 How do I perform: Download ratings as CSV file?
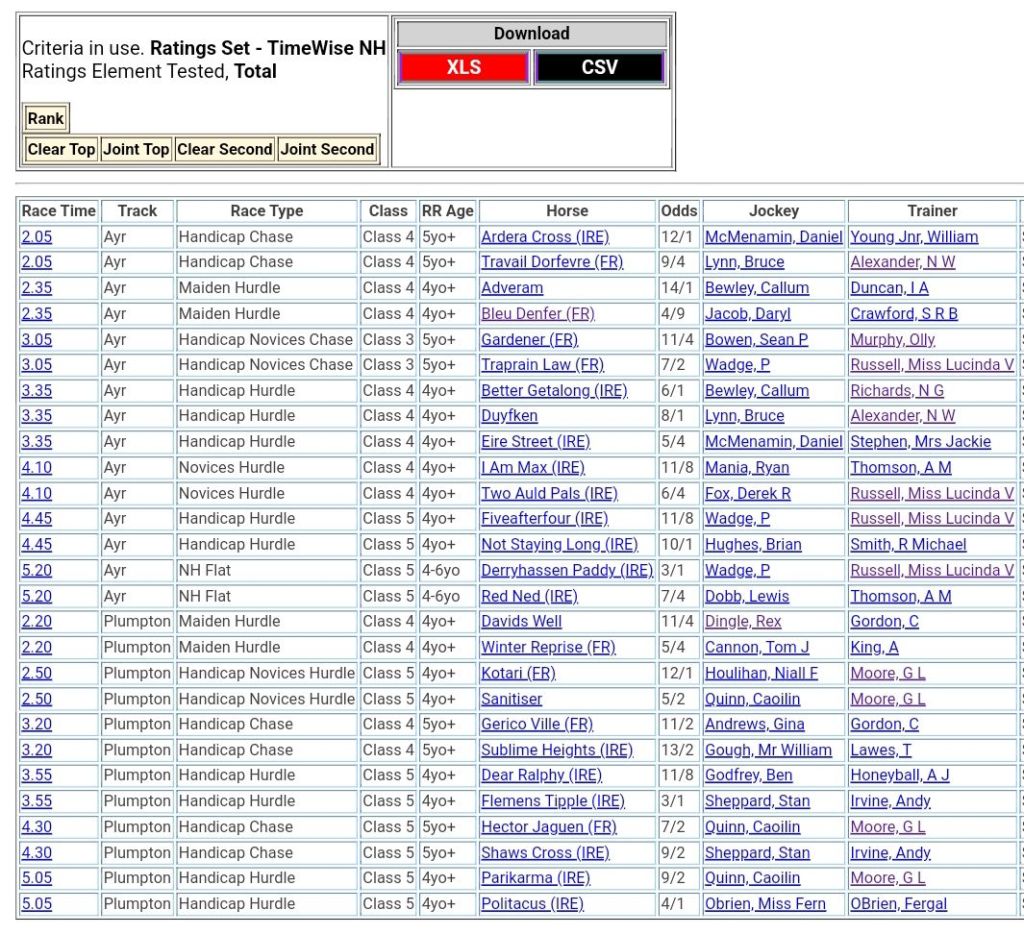tap(599, 68)
